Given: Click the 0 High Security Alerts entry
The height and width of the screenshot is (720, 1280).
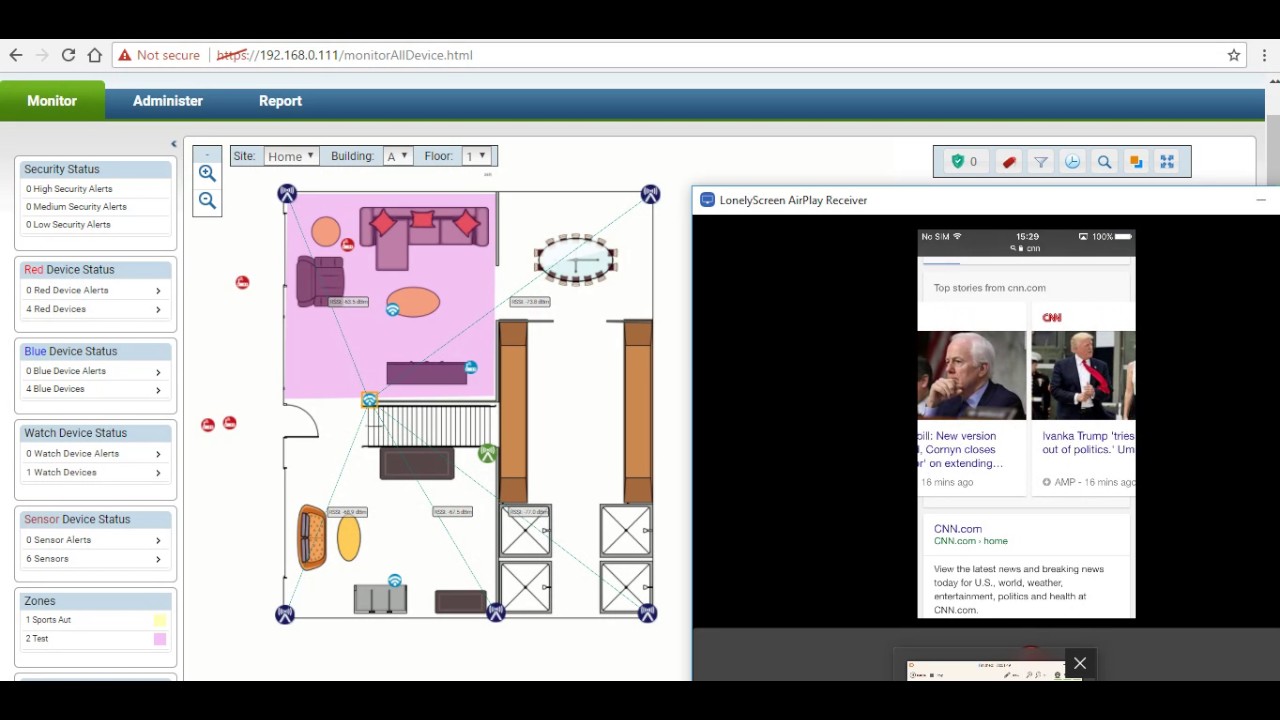Looking at the screenshot, I should pos(69,189).
